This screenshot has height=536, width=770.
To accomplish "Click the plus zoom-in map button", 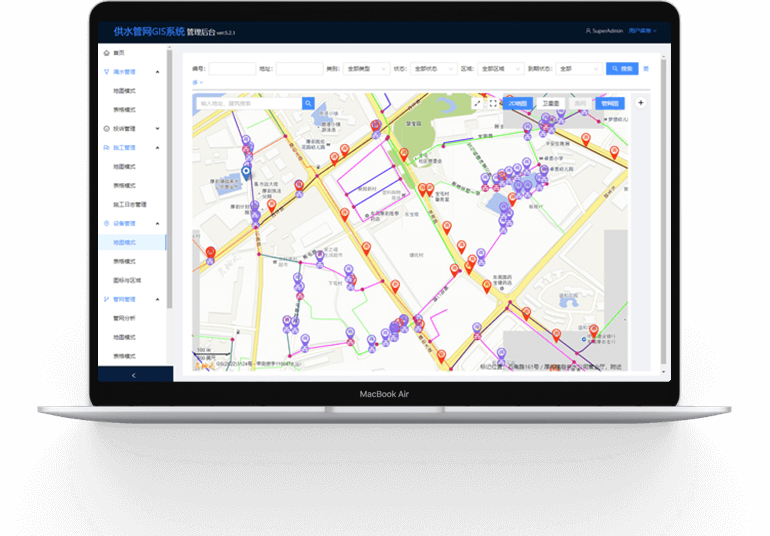I will pos(641,103).
